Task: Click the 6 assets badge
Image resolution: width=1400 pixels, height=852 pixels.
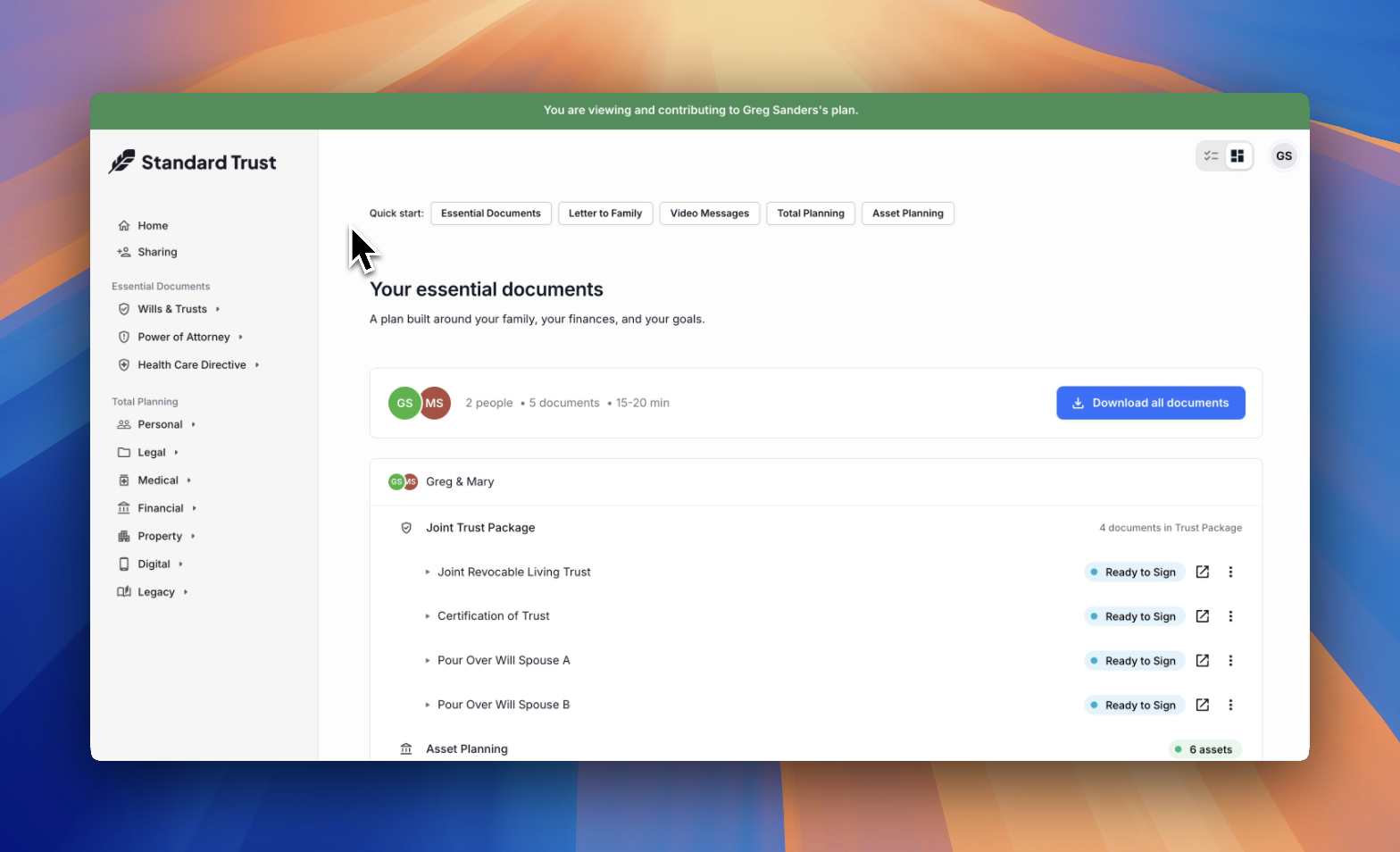Action: tap(1204, 749)
